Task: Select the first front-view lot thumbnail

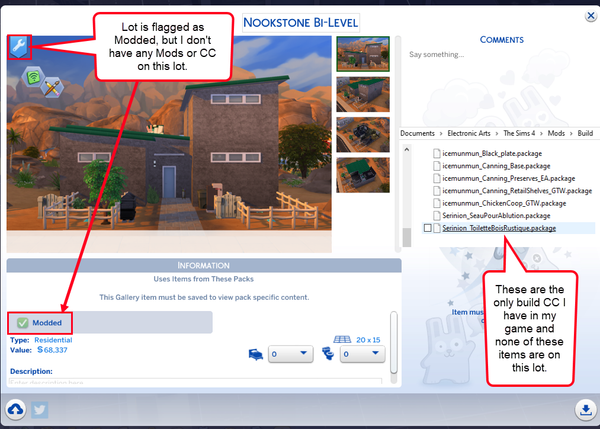Action: [363, 54]
